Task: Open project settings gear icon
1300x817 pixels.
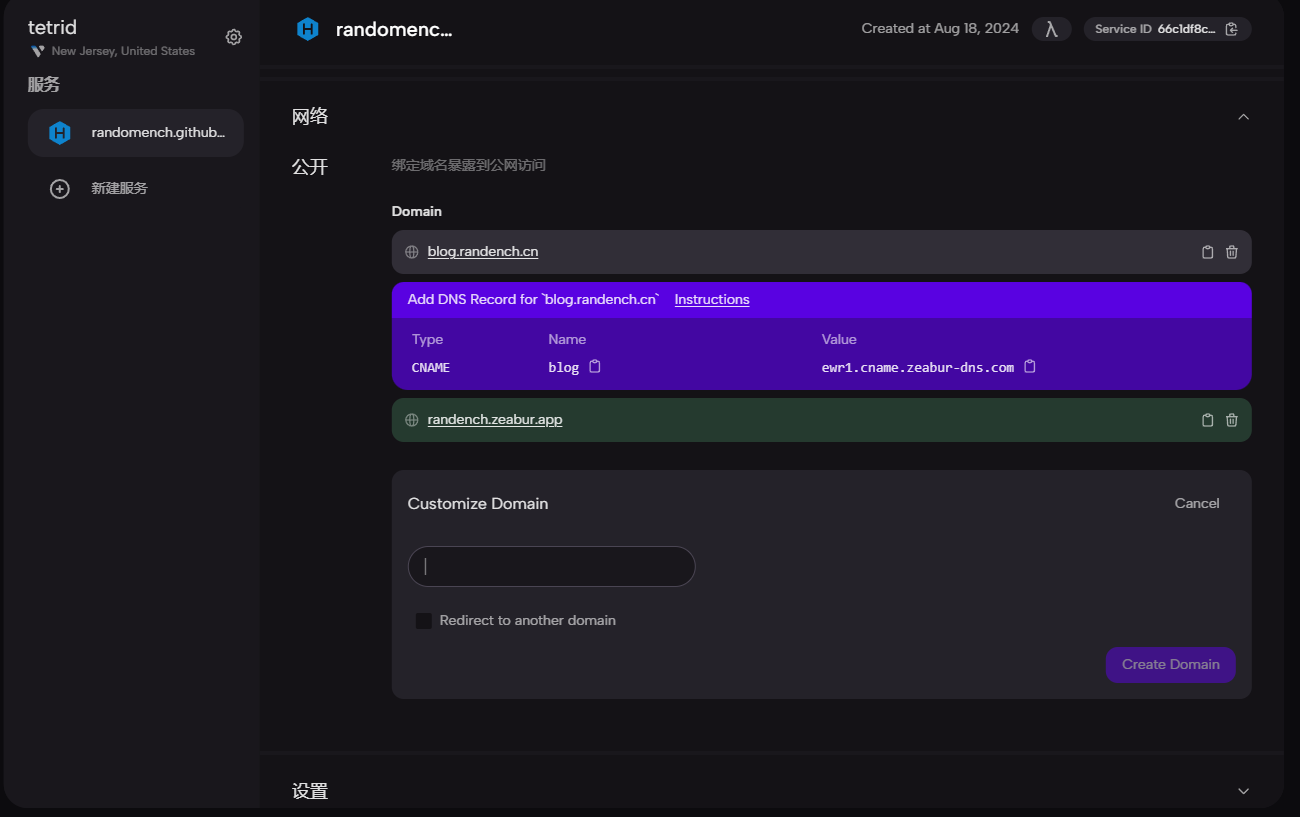Action: [x=234, y=37]
